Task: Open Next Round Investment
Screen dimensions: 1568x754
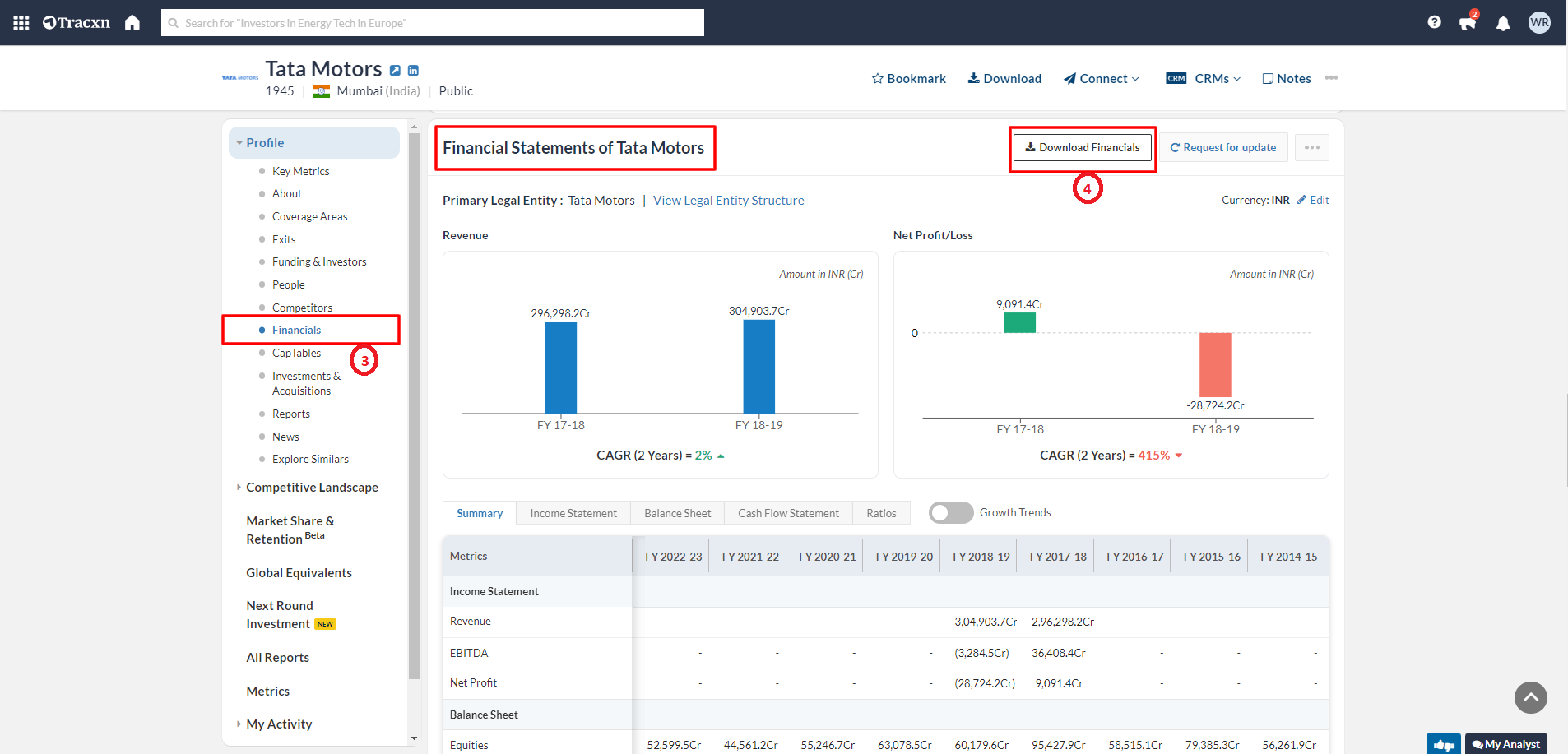Action: pos(290,614)
